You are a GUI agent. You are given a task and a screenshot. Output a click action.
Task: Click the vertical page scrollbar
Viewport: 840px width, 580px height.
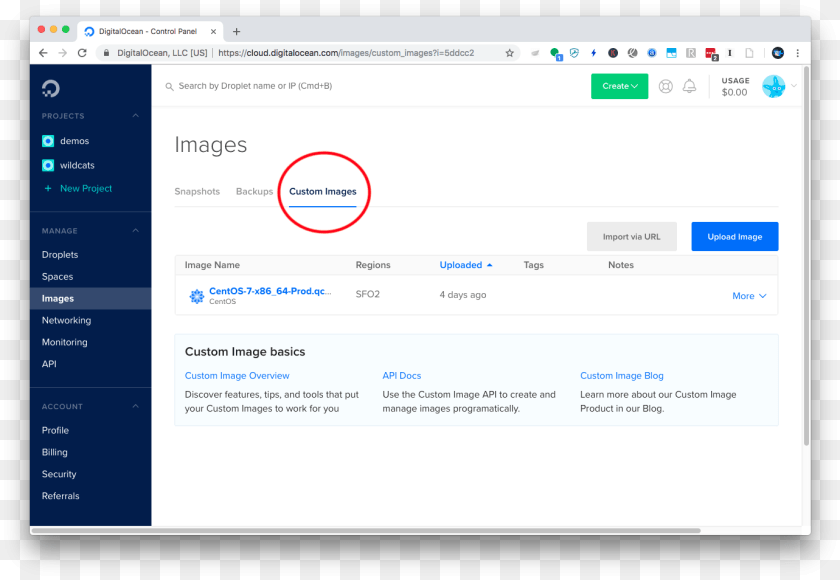click(806, 256)
